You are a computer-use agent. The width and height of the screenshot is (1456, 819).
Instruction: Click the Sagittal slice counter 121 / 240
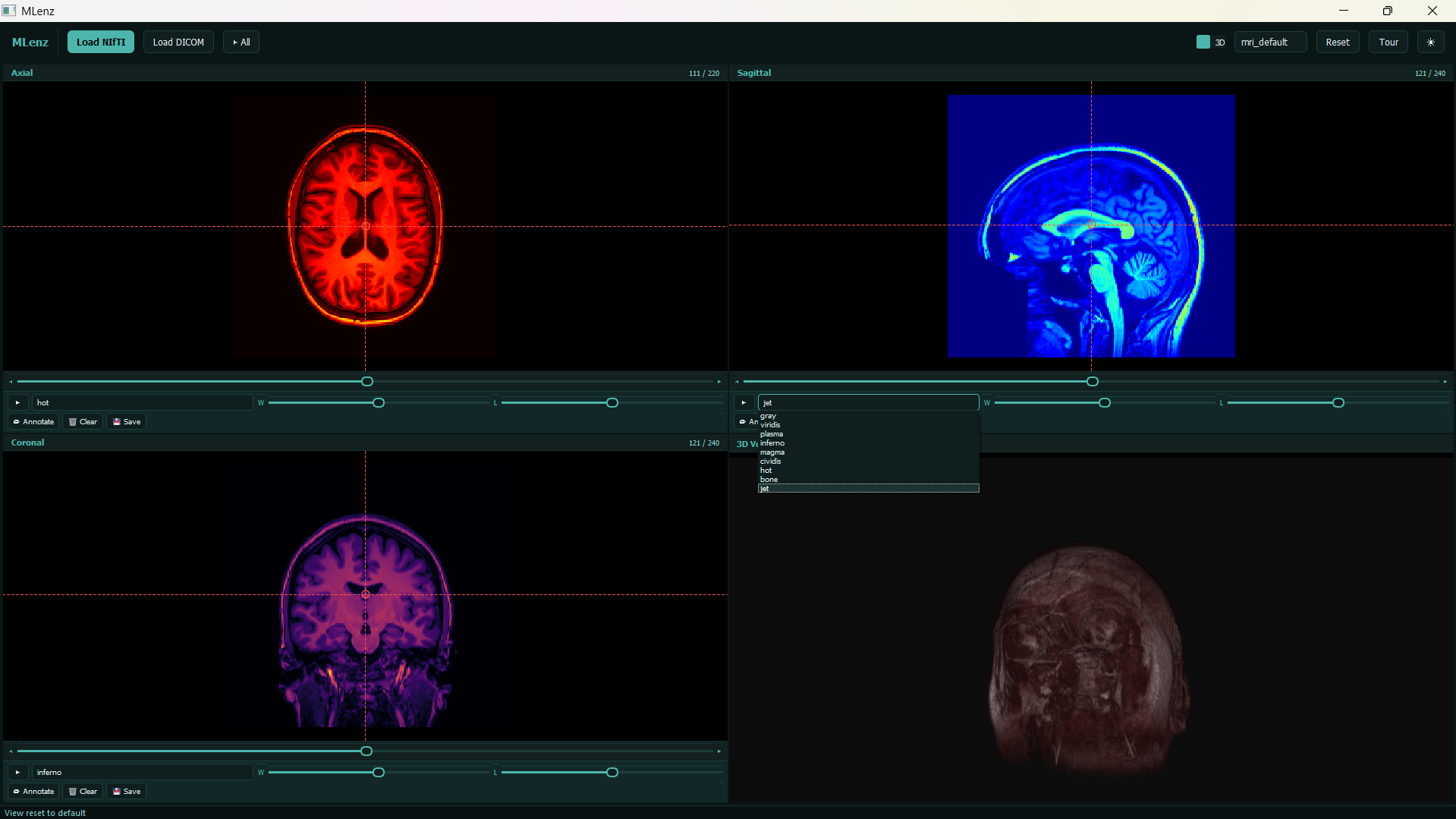(x=1429, y=74)
